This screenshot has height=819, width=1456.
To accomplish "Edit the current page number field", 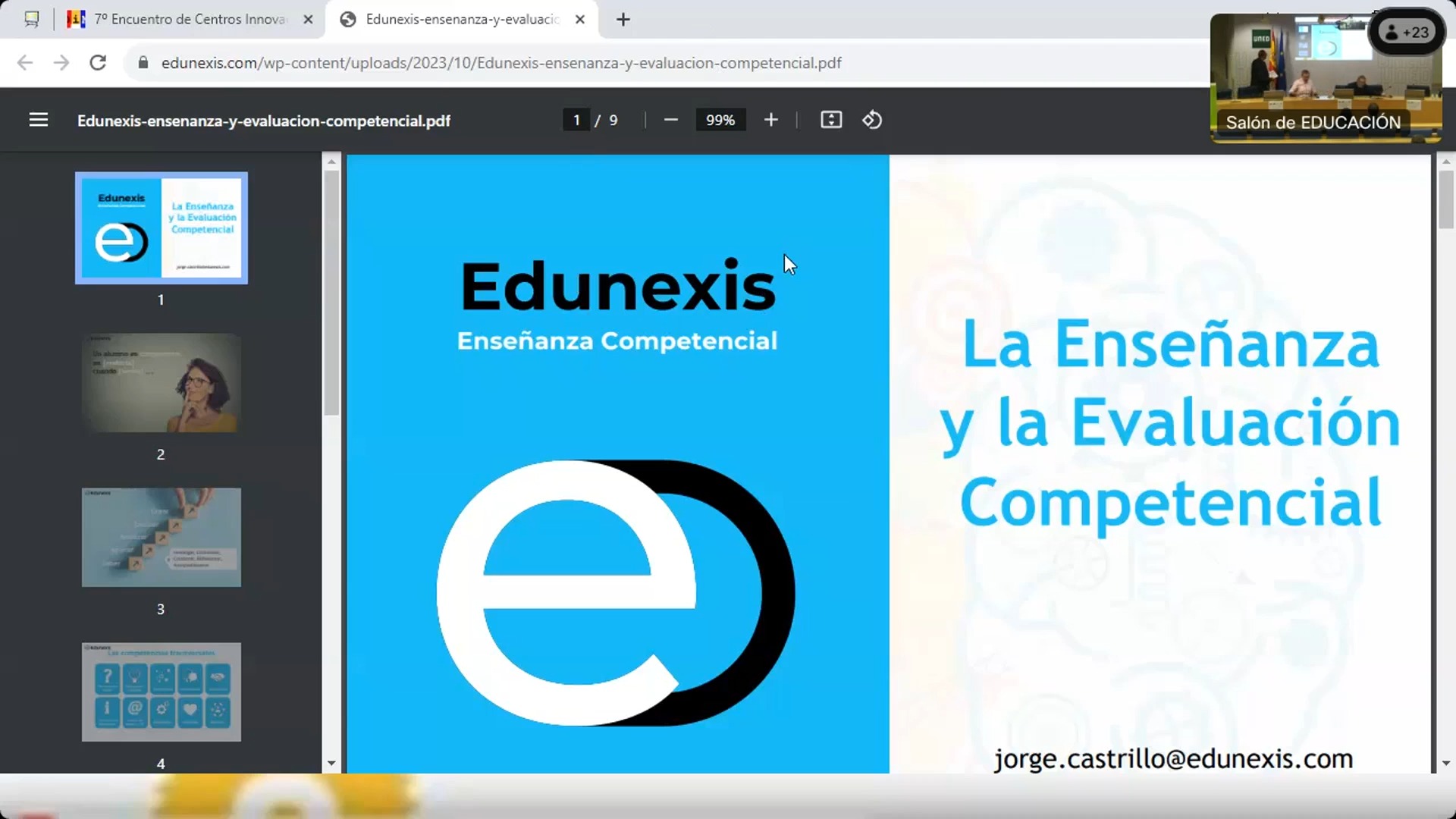I will [576, 120].
